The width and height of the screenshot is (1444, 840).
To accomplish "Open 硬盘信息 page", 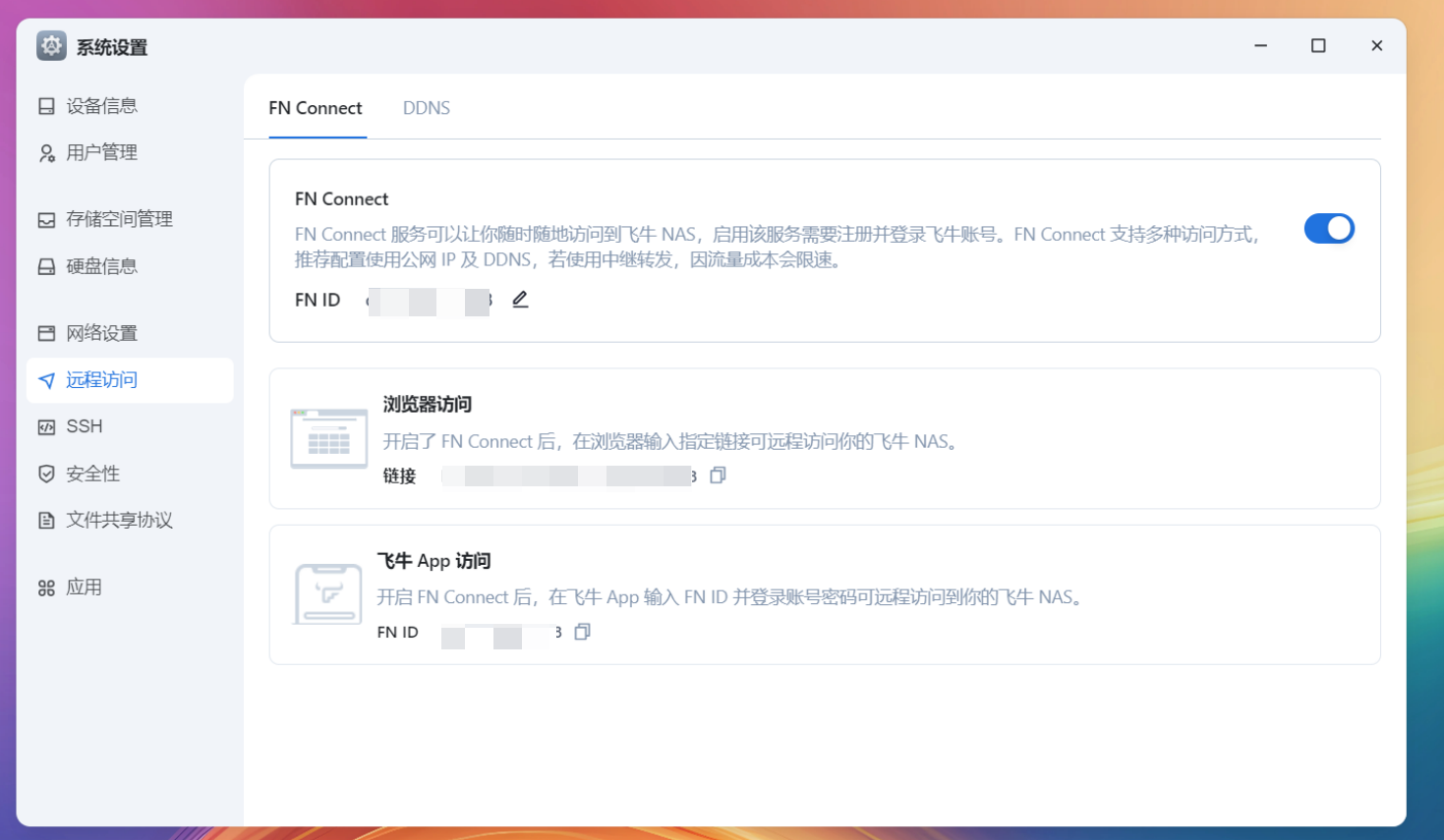I will [130, 267].
